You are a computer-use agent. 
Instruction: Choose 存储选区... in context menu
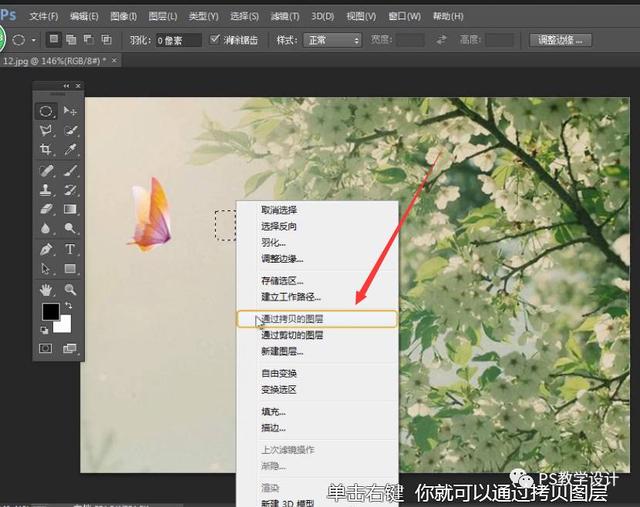click(317, 281)
